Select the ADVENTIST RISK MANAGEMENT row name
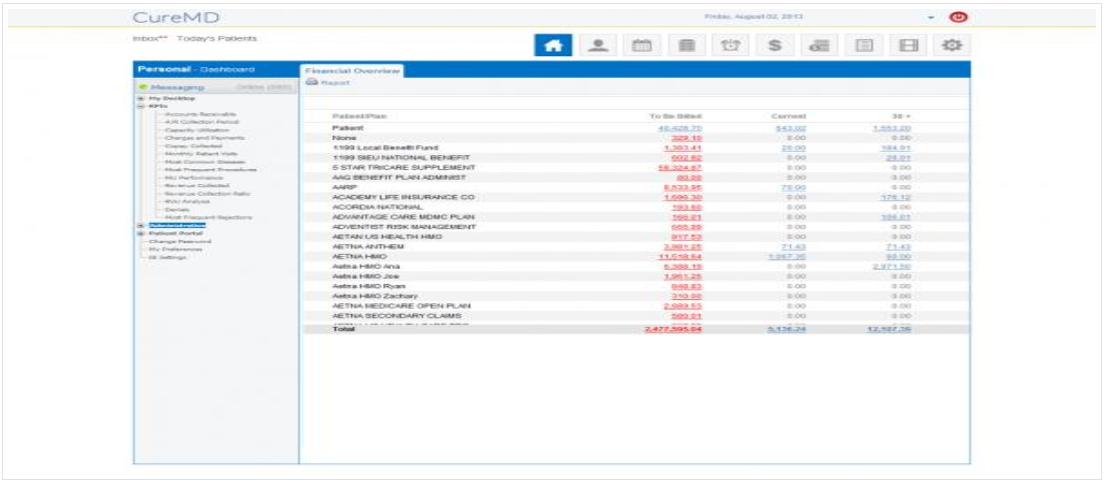This screenshot has height=483, width=1107. [403, 227]
